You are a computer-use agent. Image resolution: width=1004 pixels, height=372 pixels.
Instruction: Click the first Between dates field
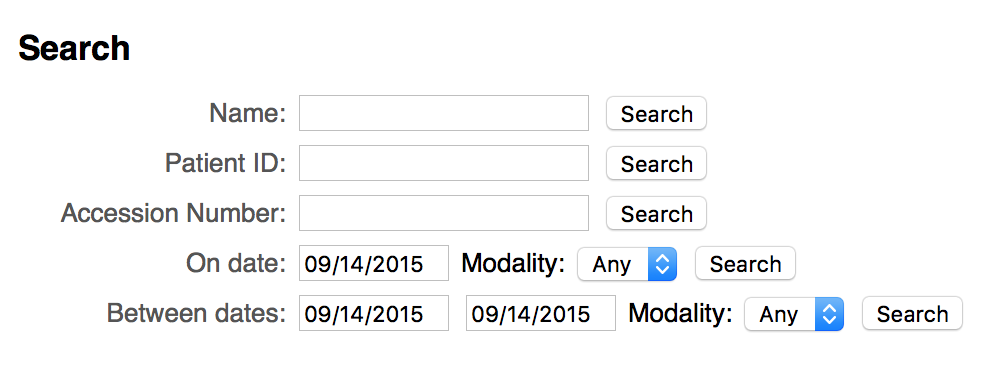tap(374, 313)
